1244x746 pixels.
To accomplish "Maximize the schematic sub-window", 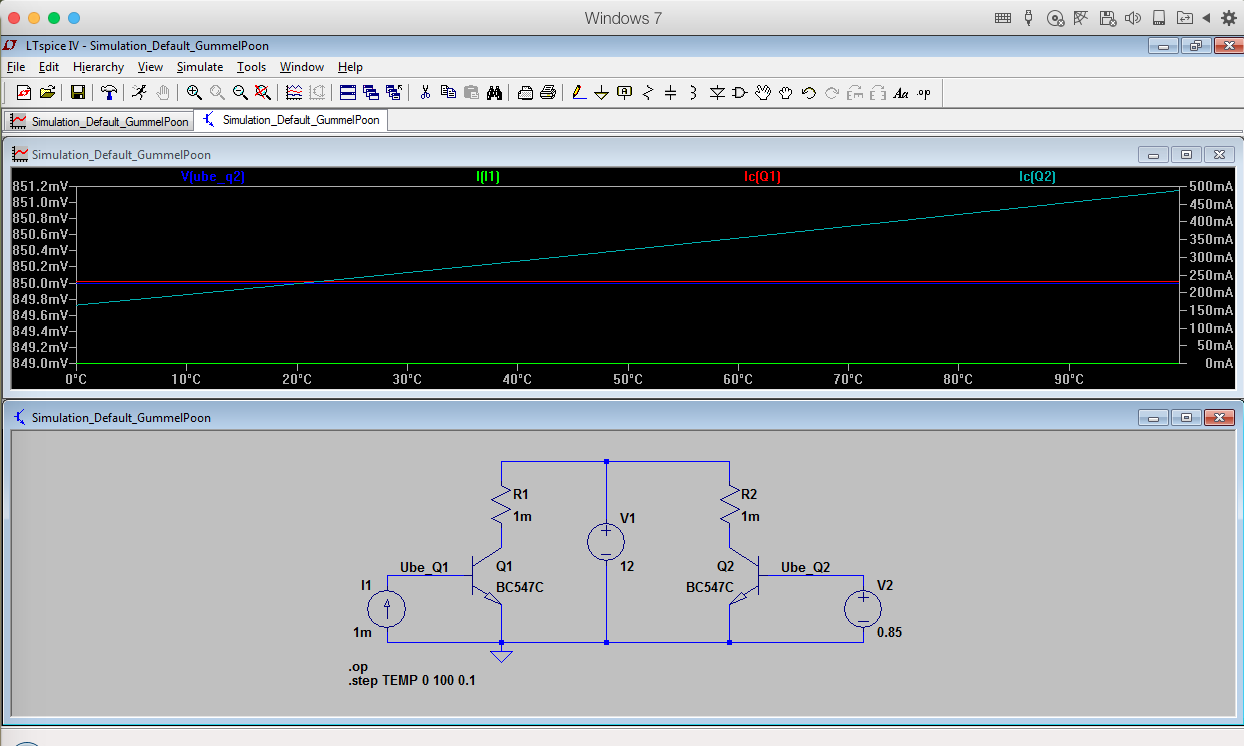I will (x=1186, y=417).
